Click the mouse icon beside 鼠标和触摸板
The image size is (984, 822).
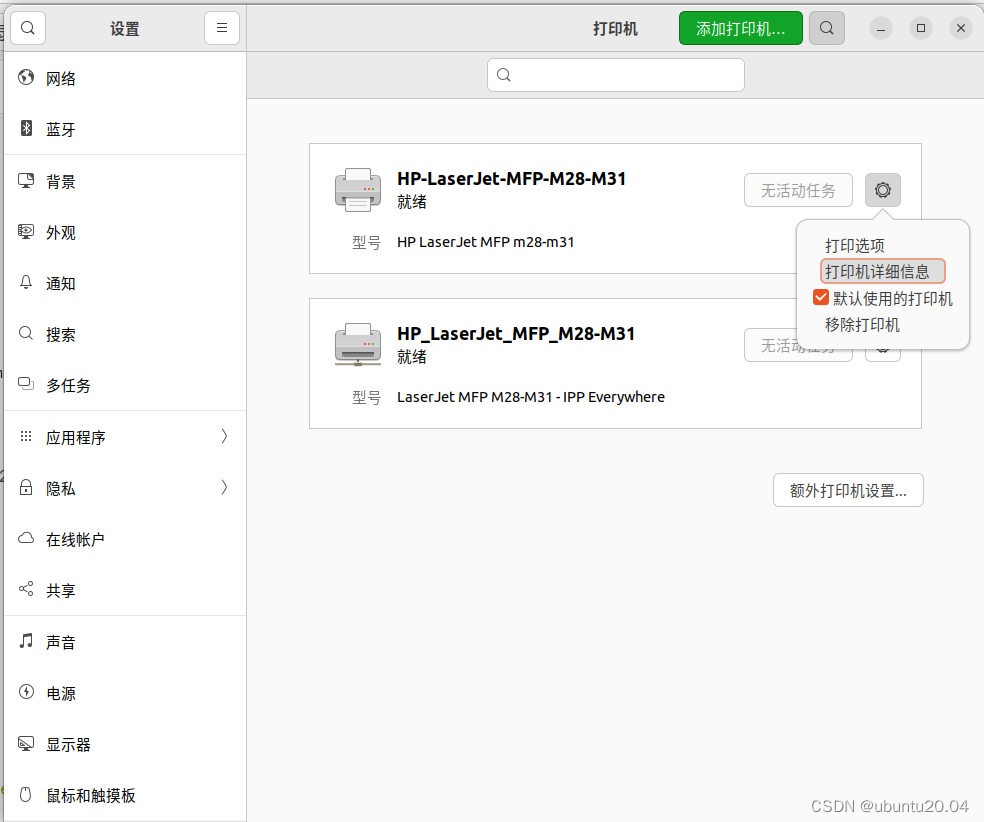coord(26,794)
